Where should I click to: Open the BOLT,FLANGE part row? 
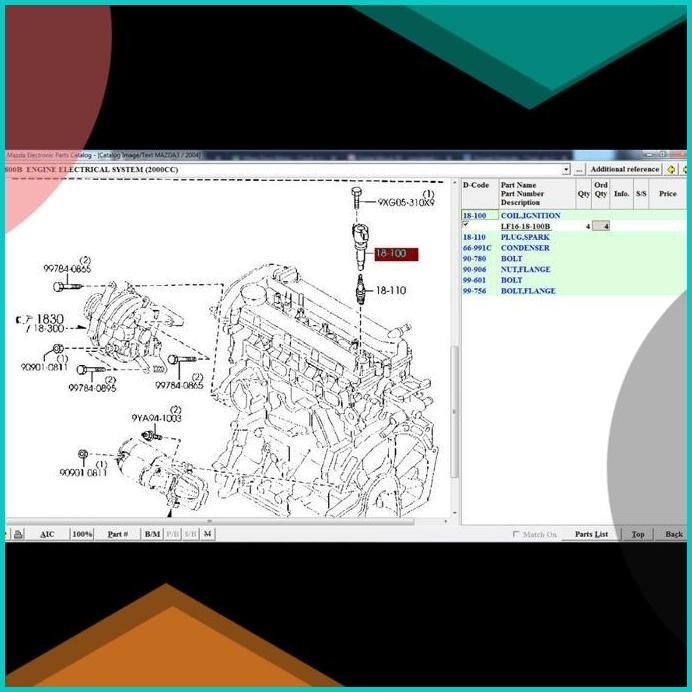[528, 291]
